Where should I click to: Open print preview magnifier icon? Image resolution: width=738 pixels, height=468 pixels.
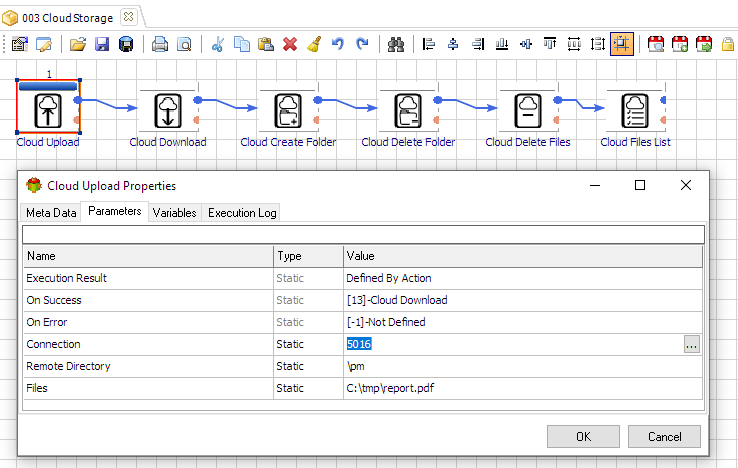tap(184, 44)
